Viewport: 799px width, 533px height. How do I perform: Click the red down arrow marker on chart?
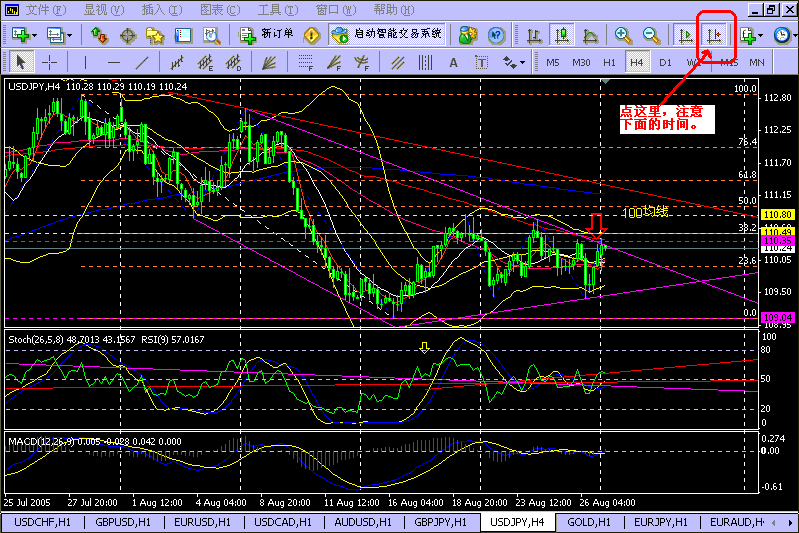597,224
